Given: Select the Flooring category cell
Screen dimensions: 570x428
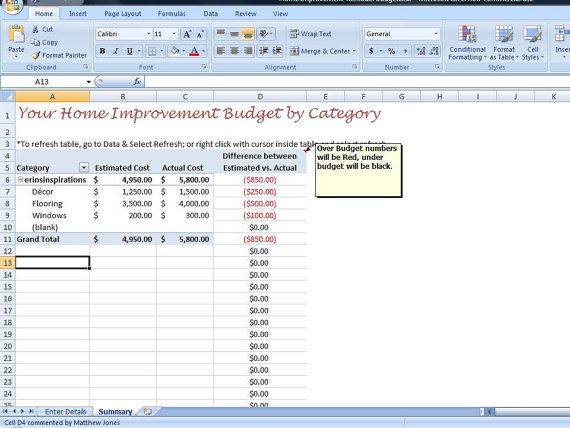Looking at the screenshot, I should point(52,203).
